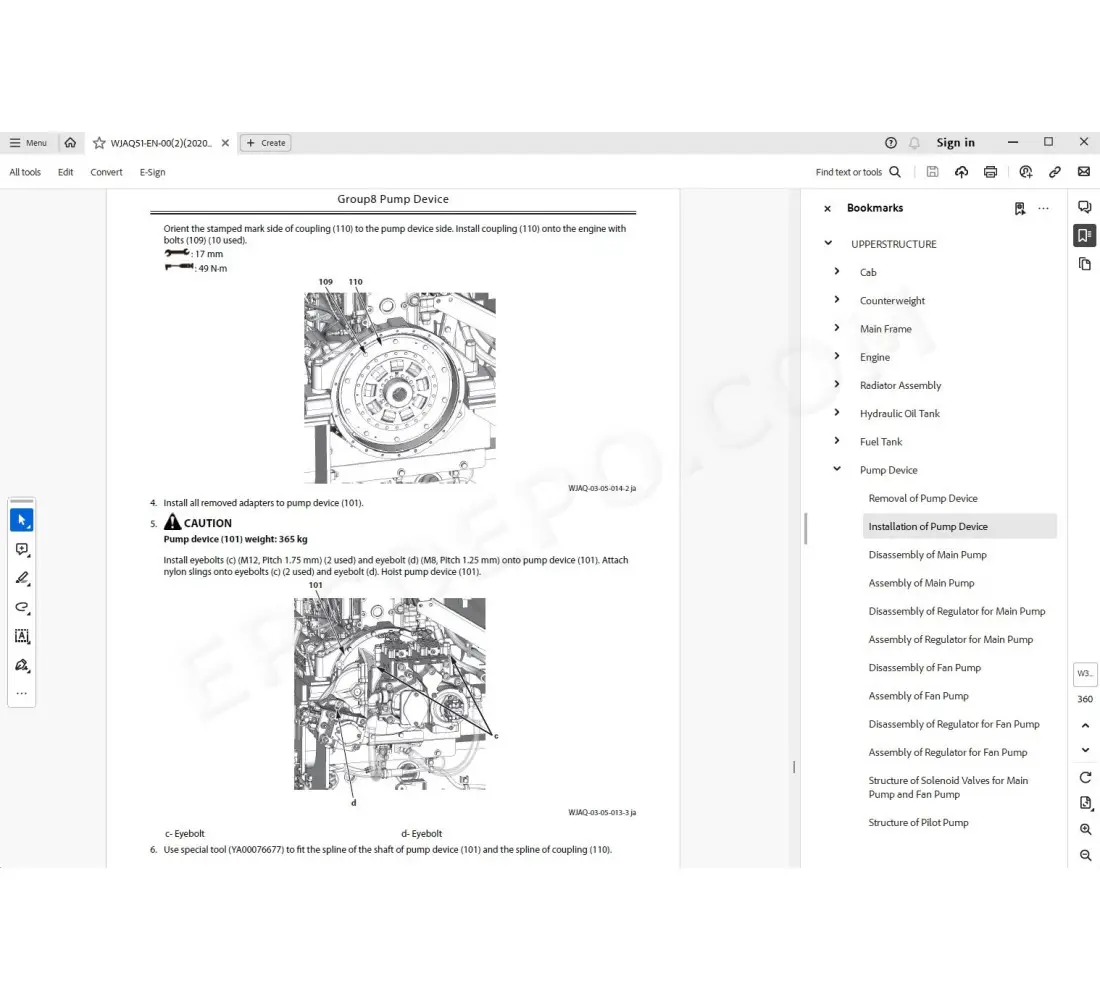Open Bookmarks panel options ellipsis

point(1043,208)
